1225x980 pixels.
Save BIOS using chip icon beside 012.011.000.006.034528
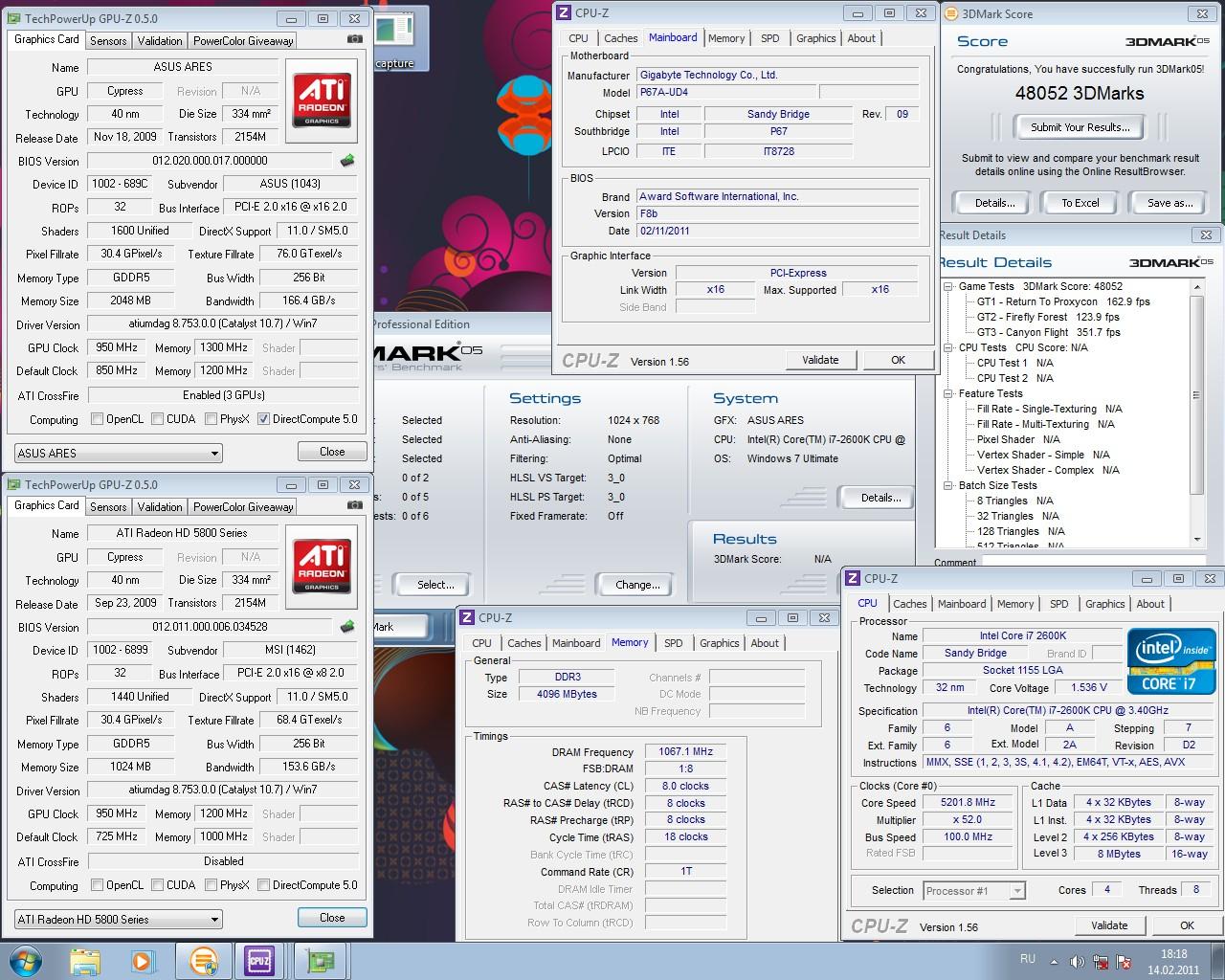tap(347, 627)
